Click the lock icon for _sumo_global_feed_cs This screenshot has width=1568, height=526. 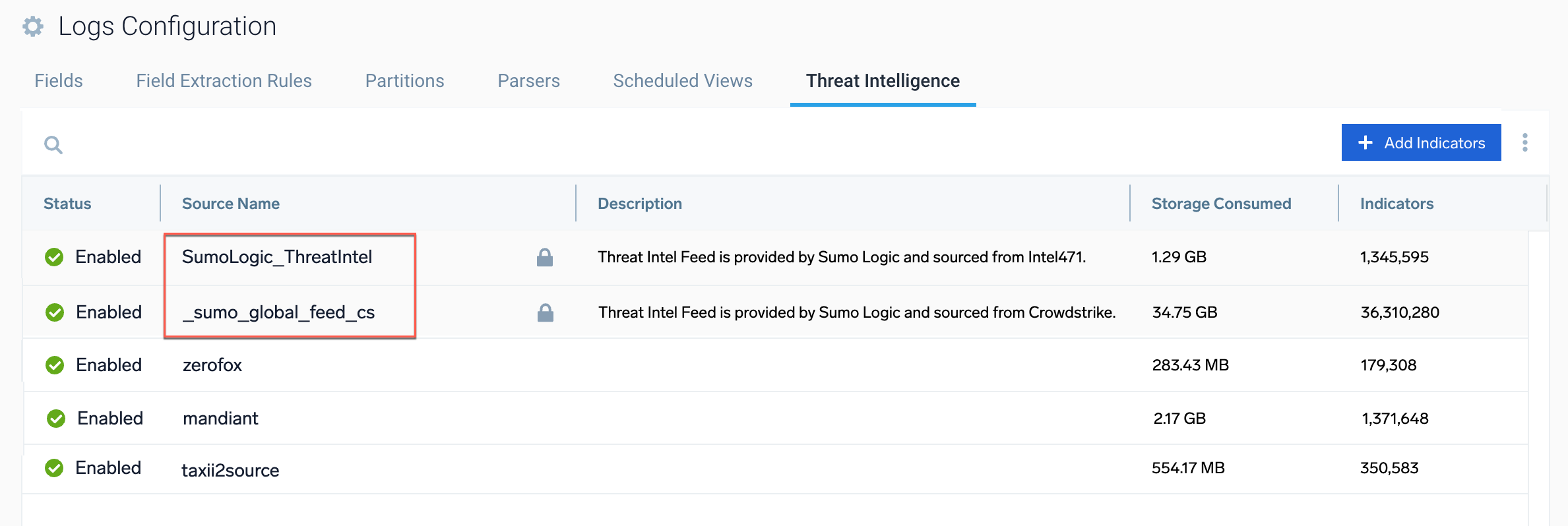point(546,312)
